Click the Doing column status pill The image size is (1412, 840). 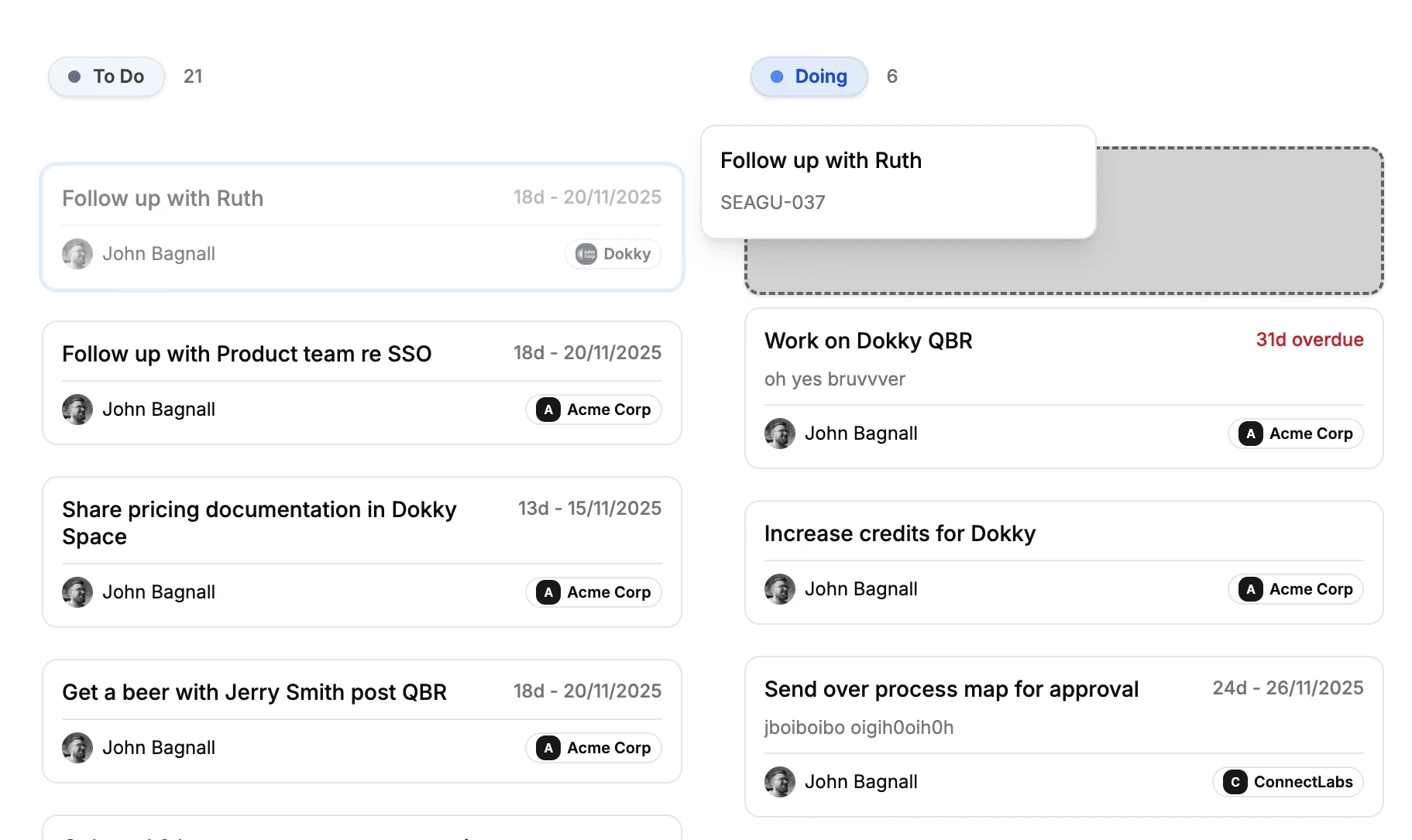coord(809,77)
